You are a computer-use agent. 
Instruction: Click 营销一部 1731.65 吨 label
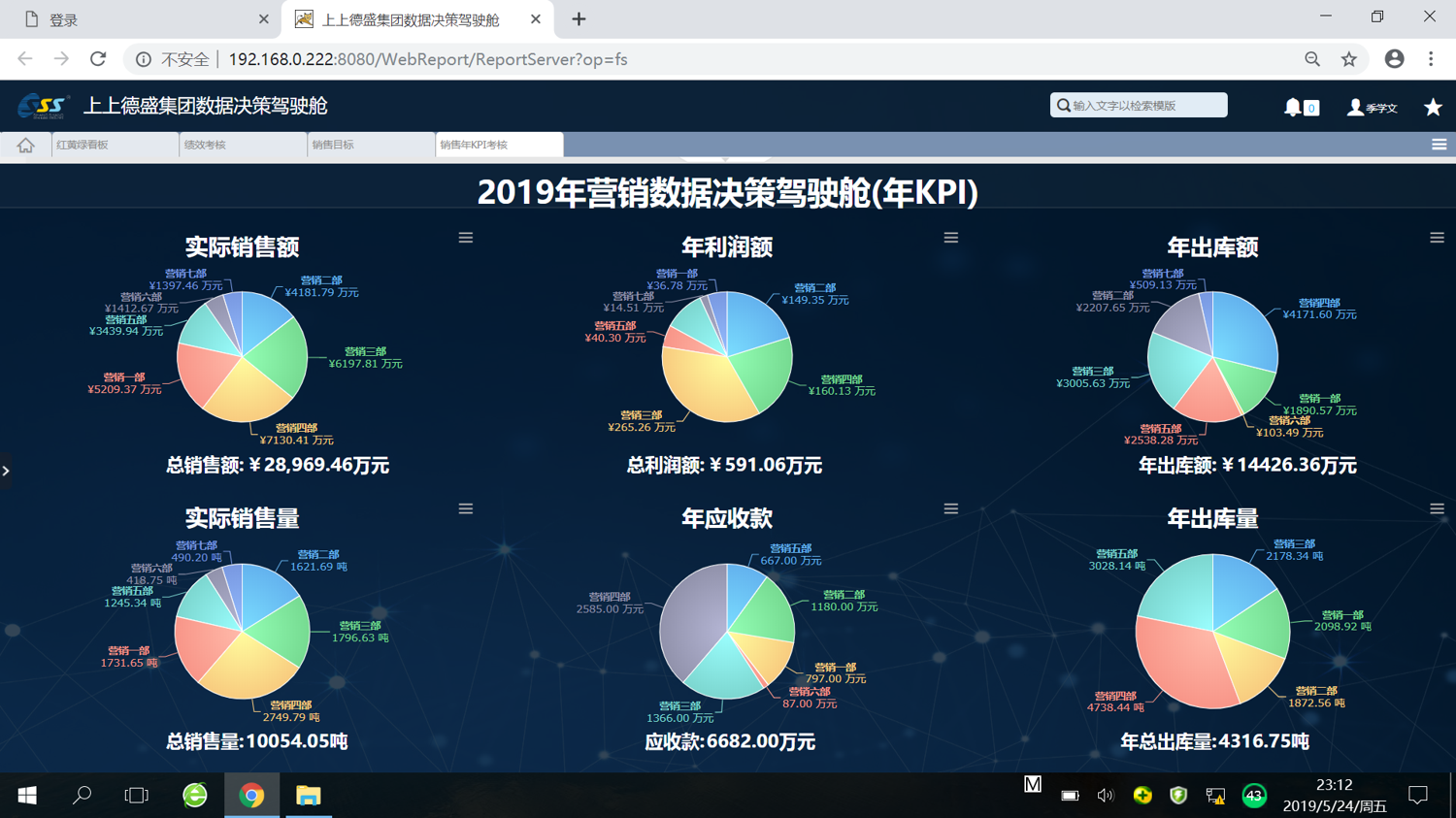tap(129, 657)
